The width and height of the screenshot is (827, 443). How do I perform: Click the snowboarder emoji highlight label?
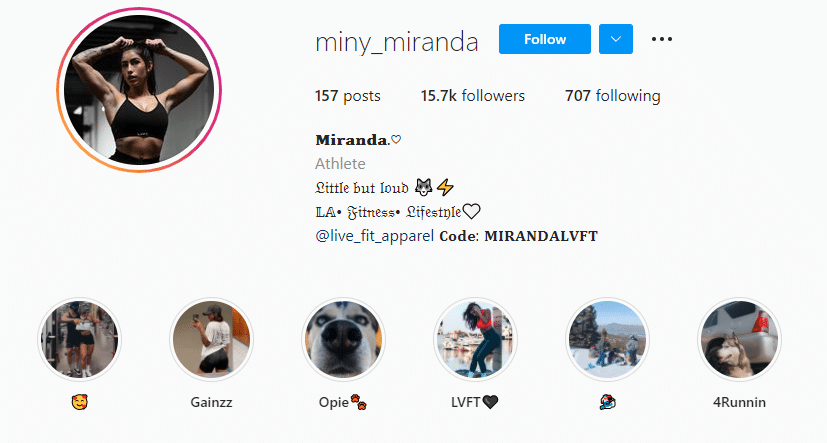[x=608, y=402]
